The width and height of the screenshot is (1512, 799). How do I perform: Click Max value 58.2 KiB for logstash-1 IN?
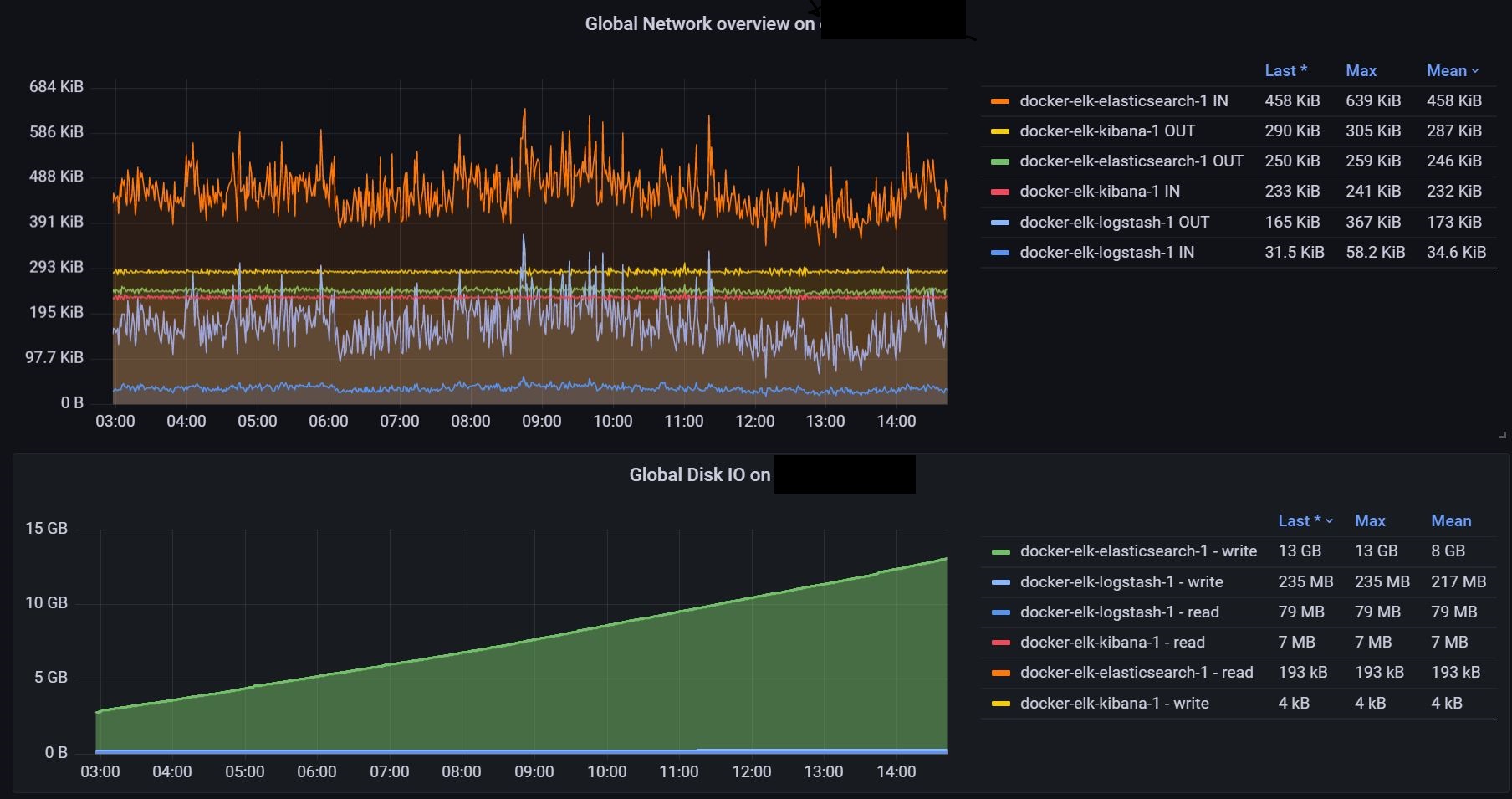click(x=1376, y=253)
